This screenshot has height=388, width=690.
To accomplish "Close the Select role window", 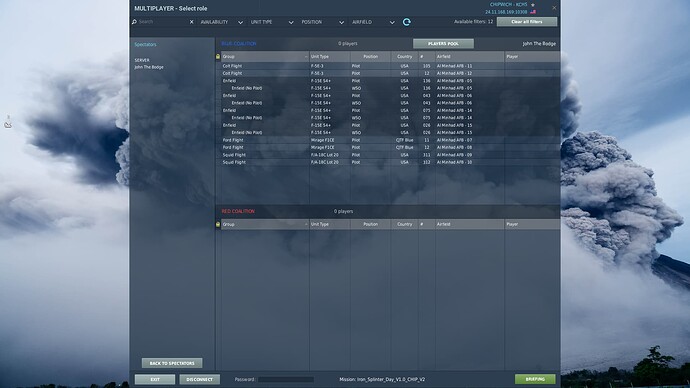I will 554,8.
